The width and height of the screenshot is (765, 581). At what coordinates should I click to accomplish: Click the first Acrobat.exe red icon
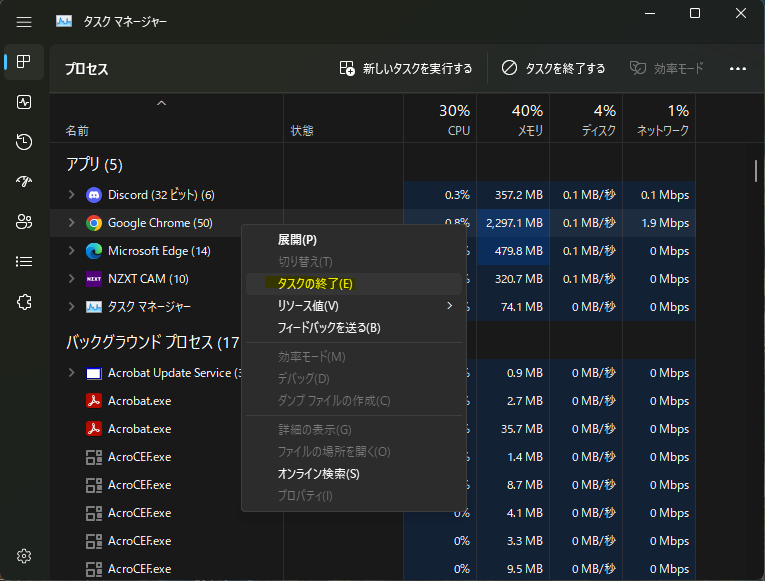click(x=94, y=401)
